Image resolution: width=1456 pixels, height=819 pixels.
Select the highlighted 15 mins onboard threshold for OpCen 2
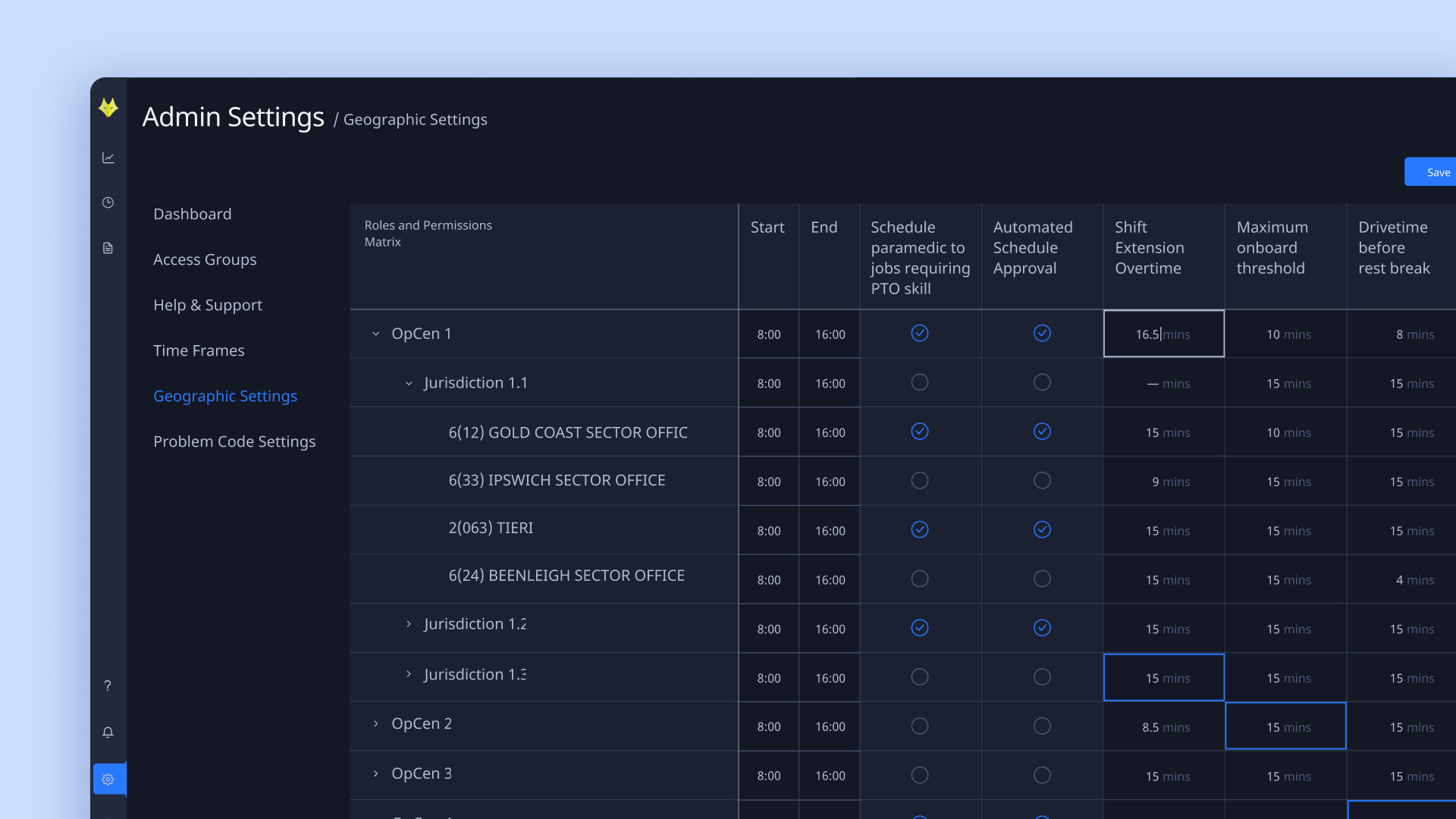[x=1285, y=726]
